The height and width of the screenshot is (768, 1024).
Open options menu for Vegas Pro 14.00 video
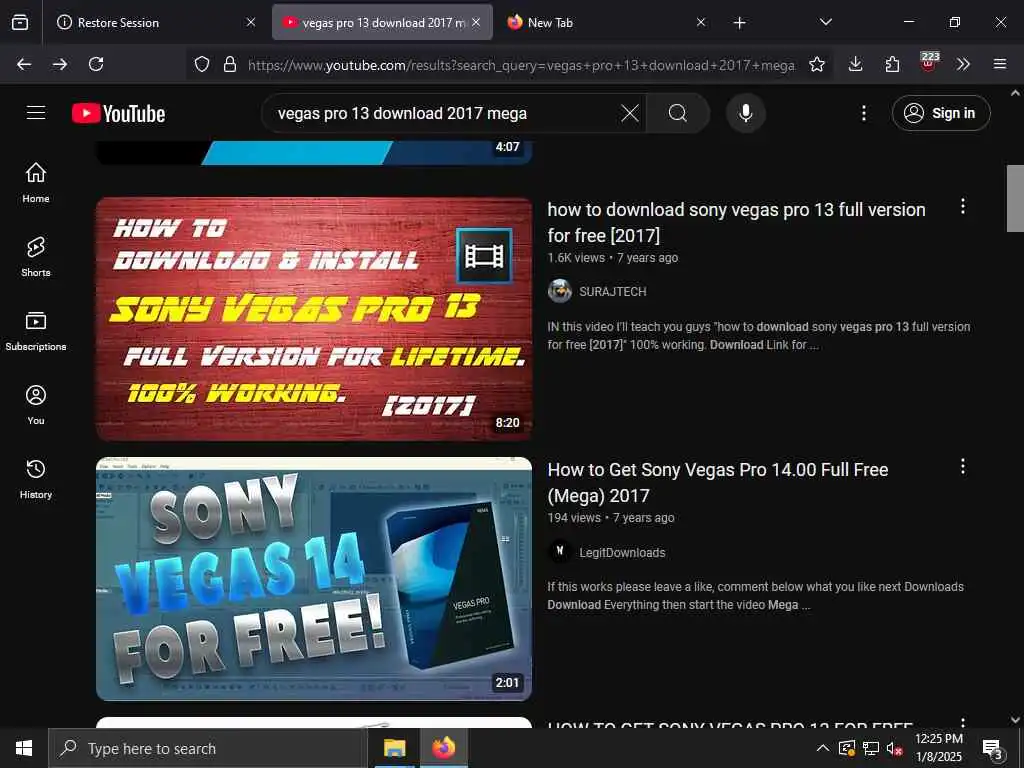[x=963, y=466]
